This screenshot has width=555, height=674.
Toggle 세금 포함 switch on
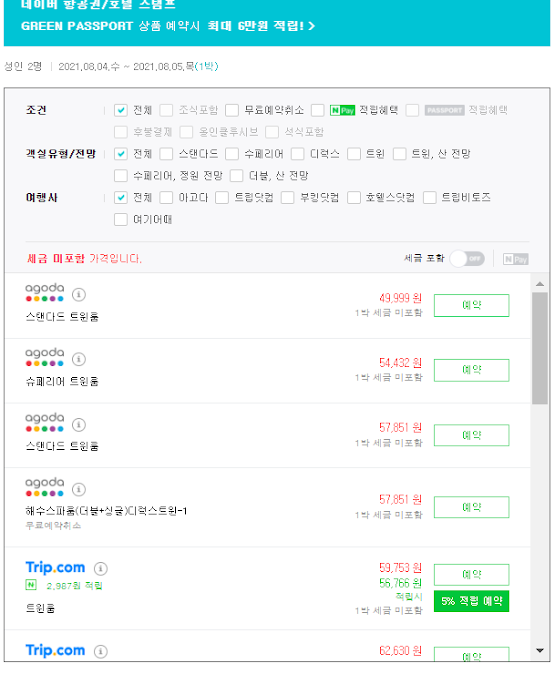click(x=467, y=259)
